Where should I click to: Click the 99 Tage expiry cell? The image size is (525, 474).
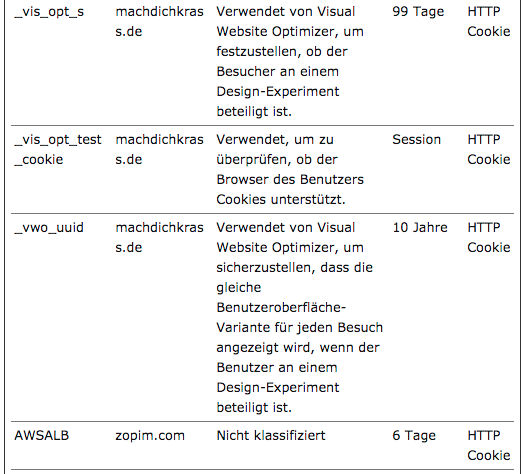click(418, 12)
